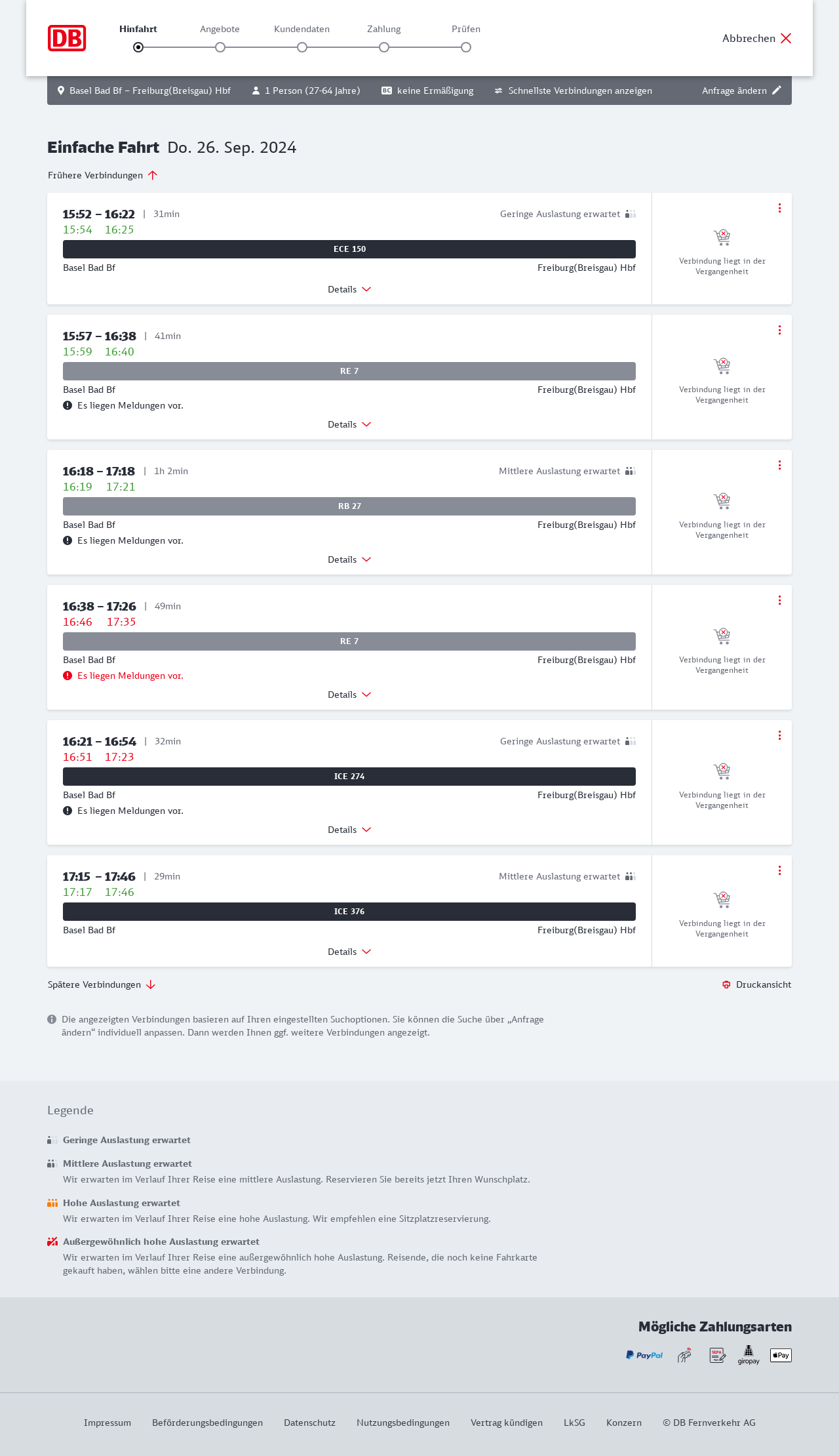Click the unavailable cart icon for ICE 376
839x1456 pixels.
722,899
